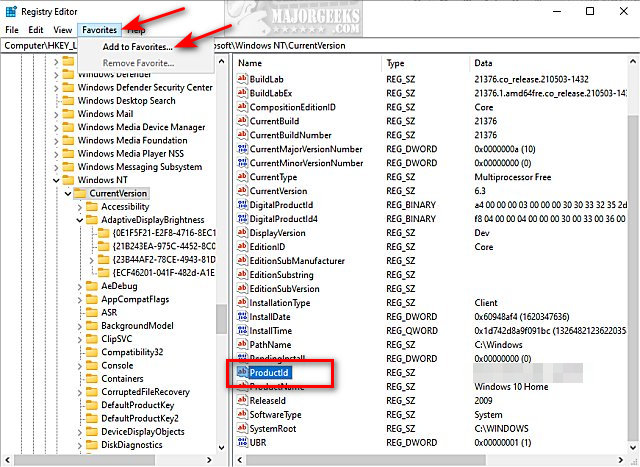Expand the Windows Media Foundation key
The image size is (640, 467).
click(56, 141)
